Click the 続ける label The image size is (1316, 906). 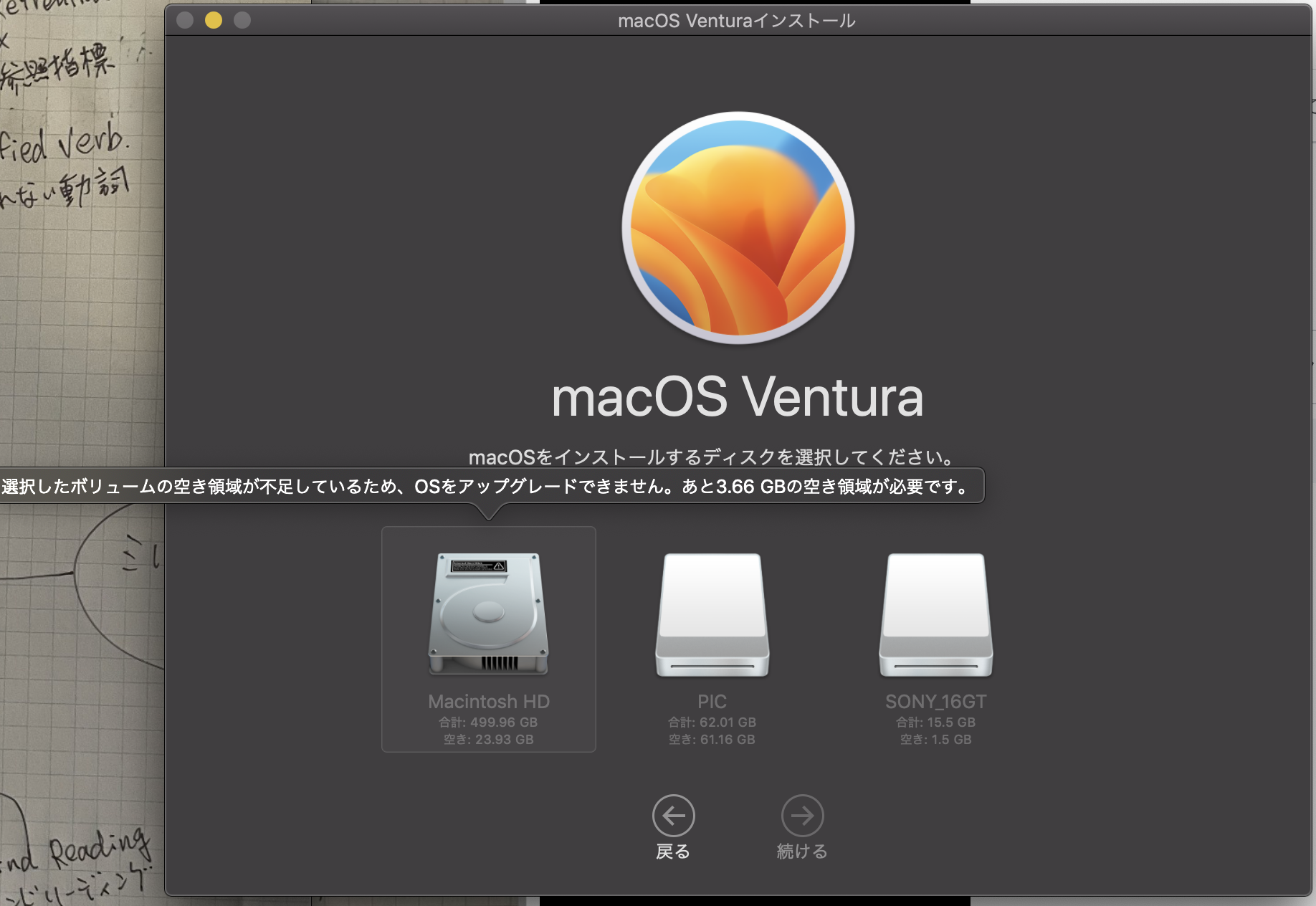(802, 852)
